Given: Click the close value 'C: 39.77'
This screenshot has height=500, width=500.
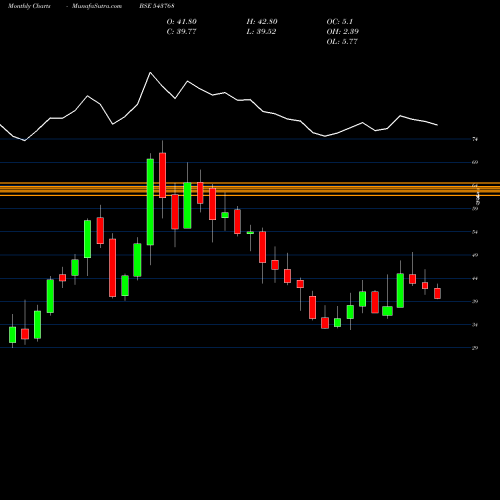Looking at the screenshot, I should pyautogui.click(x=182, y=32).
